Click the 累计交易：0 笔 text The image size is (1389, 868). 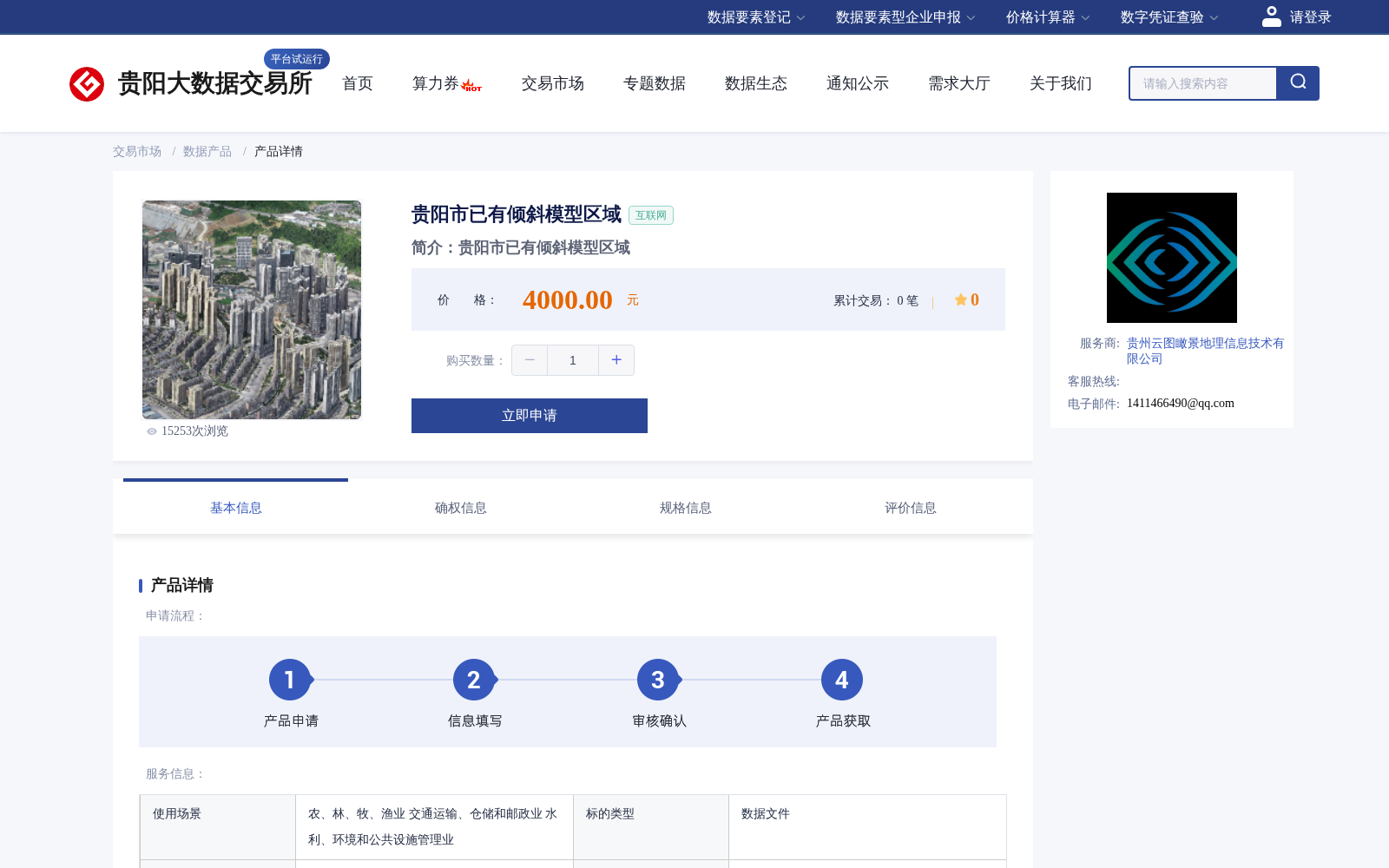[876, 300]
